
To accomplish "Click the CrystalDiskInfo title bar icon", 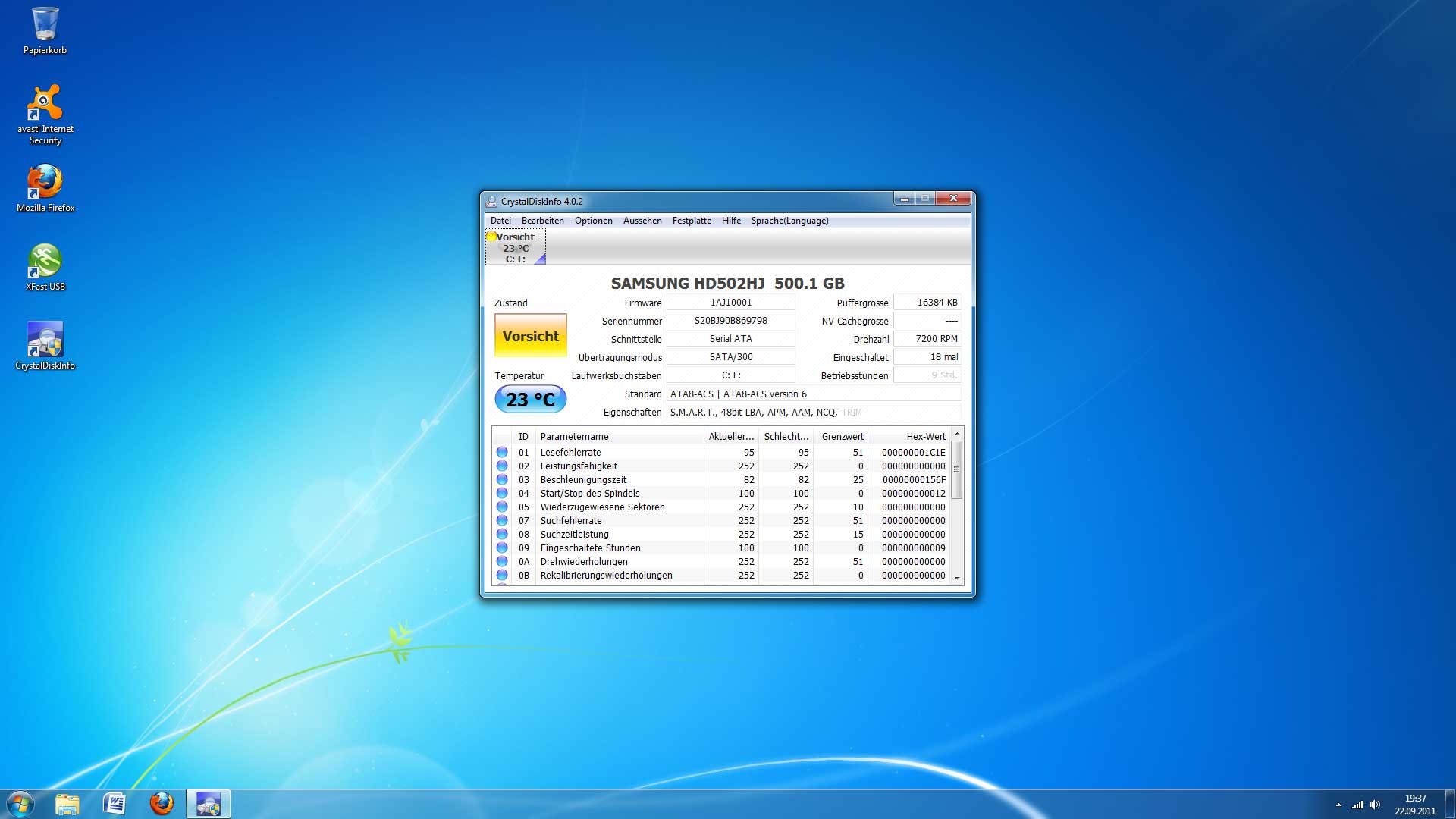I will pos(491,201).
